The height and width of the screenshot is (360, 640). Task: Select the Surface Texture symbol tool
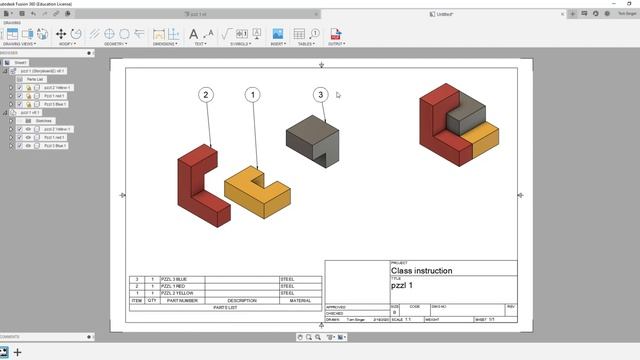227,34
